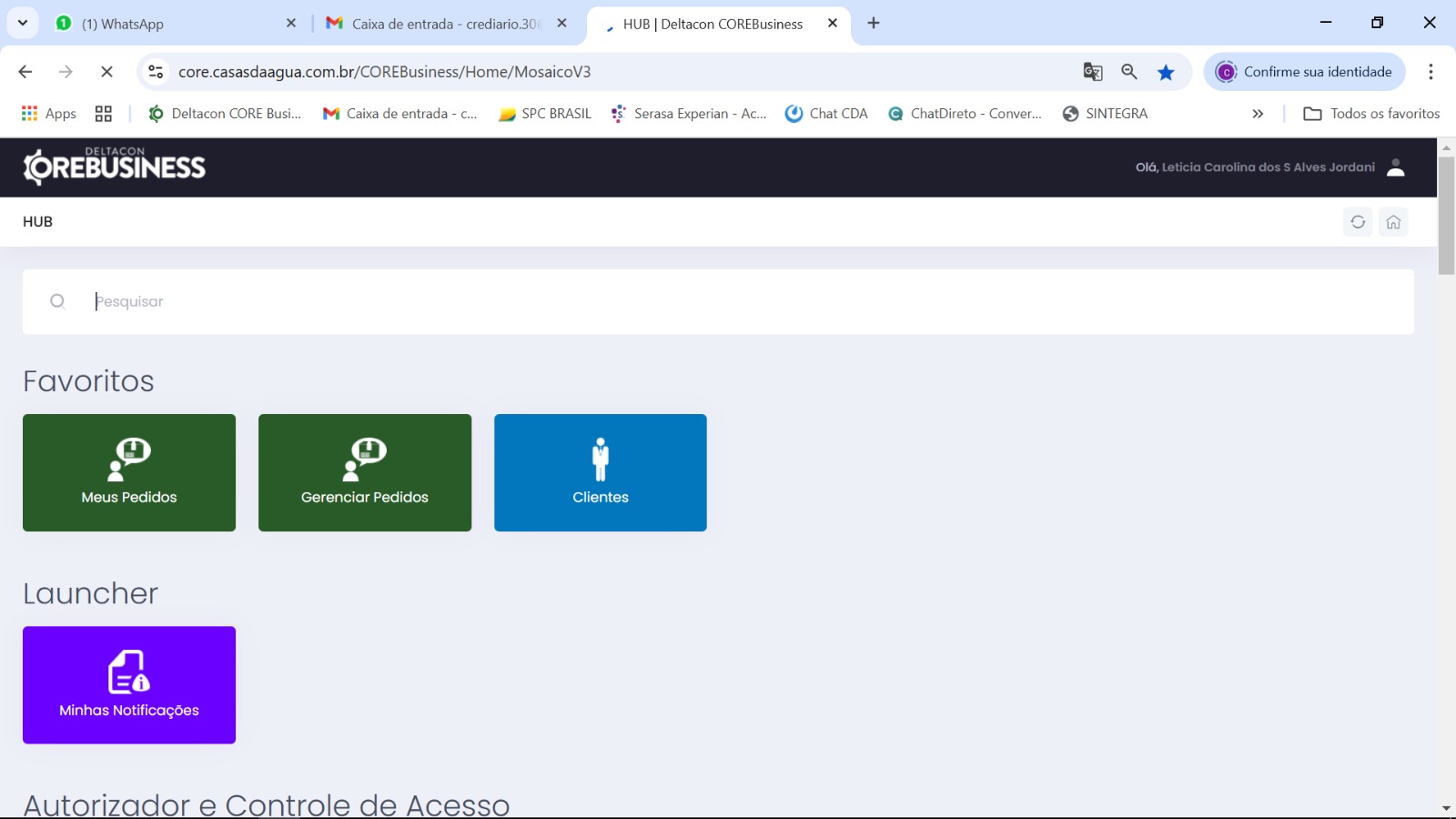Open Chat CDA bookmark
Viewport: 1456px width, 819px height.
[x=827, y=114]
